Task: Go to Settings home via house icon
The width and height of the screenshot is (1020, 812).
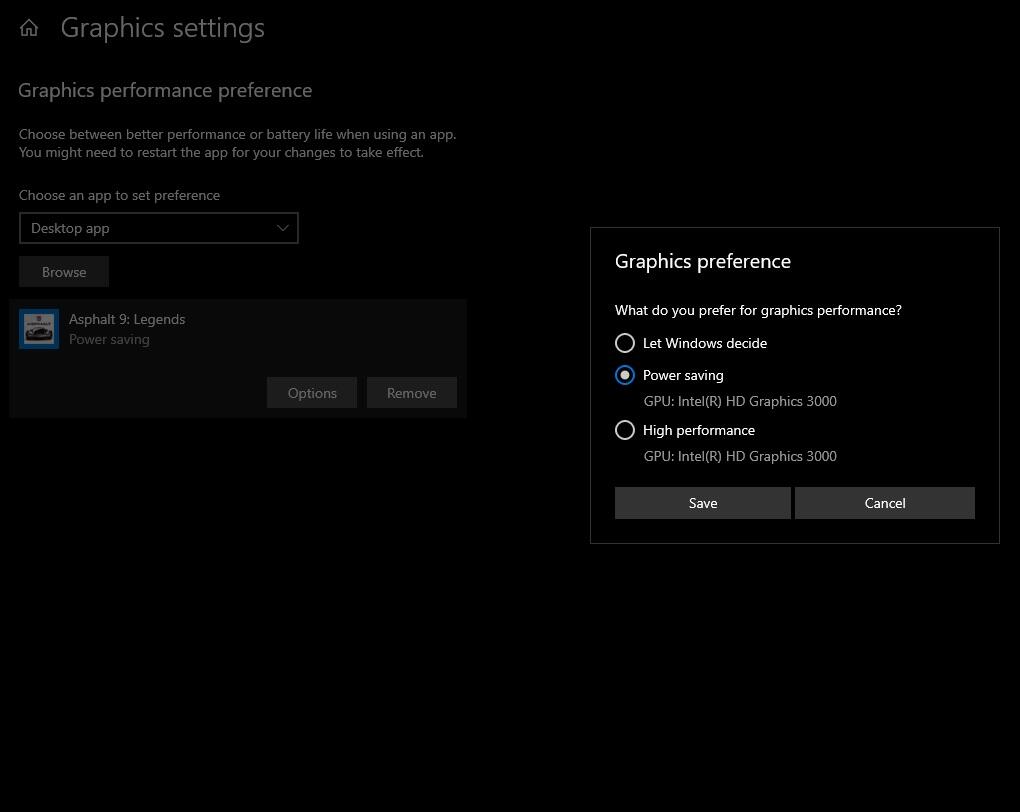Action: (29, 27)
